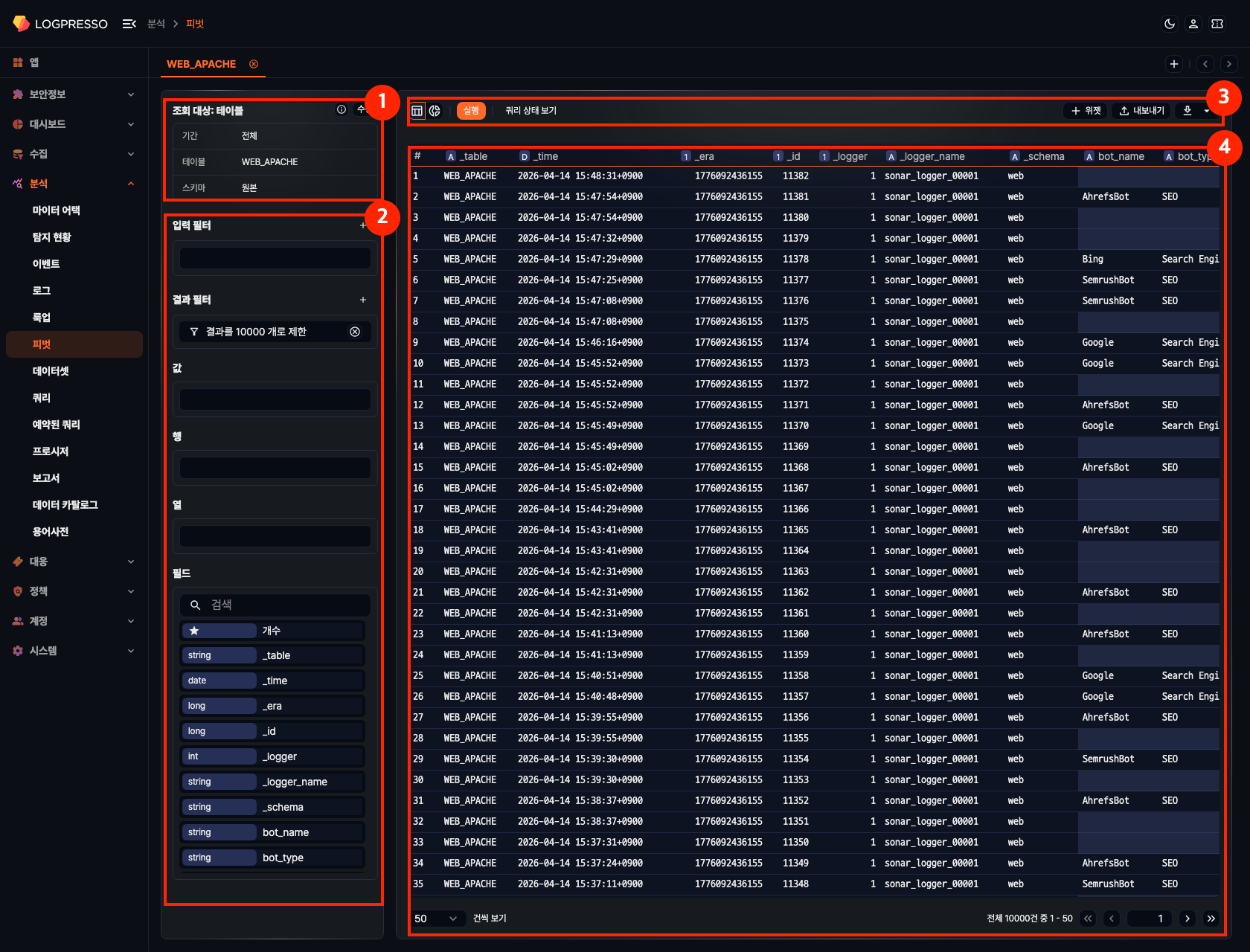This screenshot has height=952, width=1250.
Task: Add an input filter via 입력 필터 plus
Action: 362,225
